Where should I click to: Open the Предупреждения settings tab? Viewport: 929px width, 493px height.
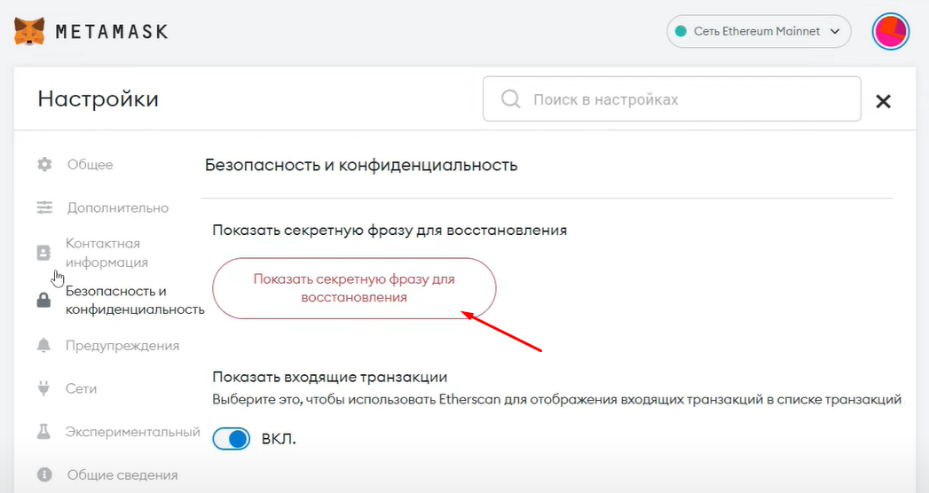pyautogui.click(x=122, y=345)
